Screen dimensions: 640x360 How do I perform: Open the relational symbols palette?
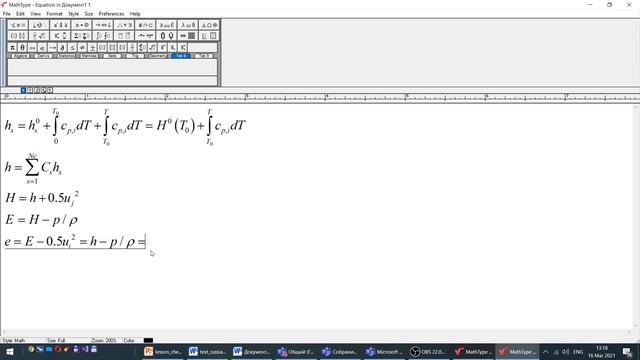pyautogui.click(x=18, y=25)
